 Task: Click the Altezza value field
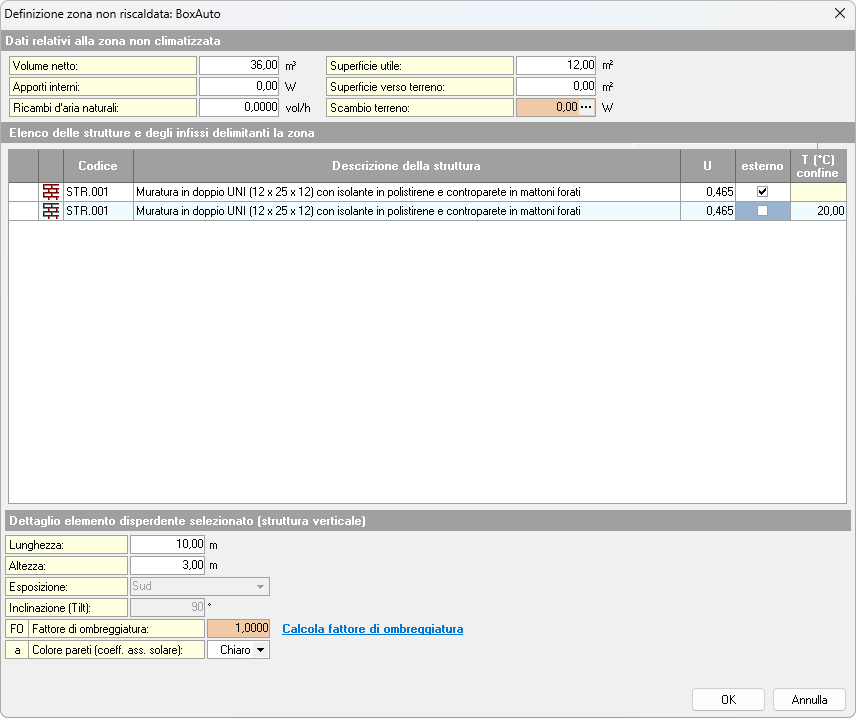(168, 566)
